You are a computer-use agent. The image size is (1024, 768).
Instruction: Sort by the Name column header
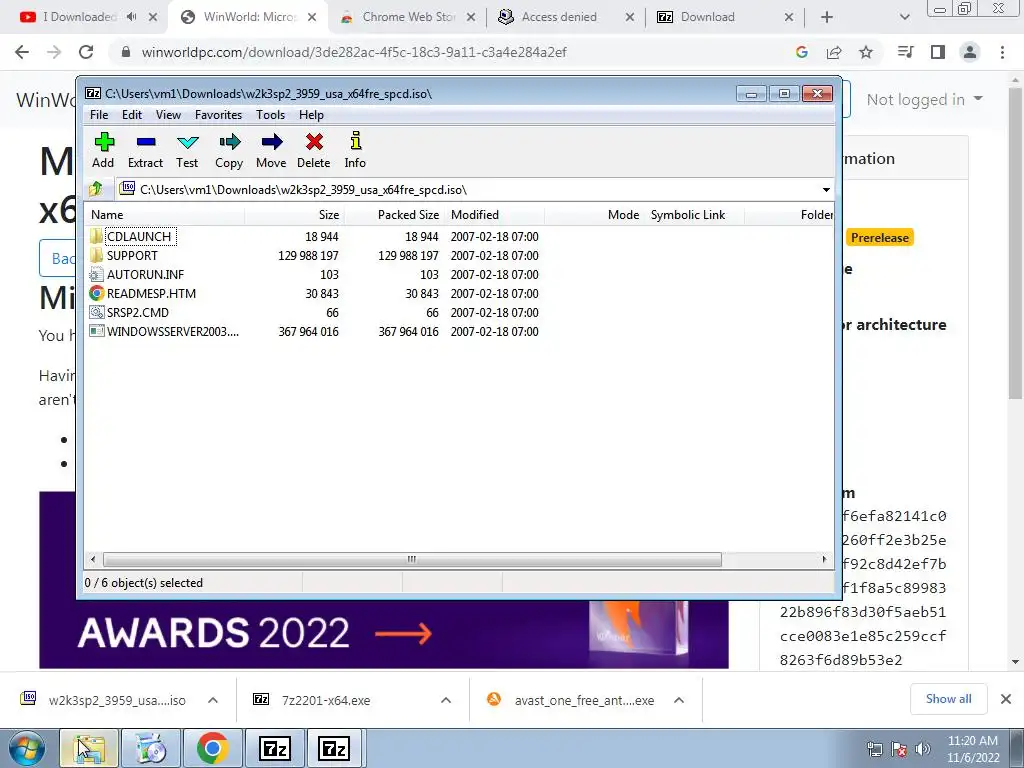165,215
